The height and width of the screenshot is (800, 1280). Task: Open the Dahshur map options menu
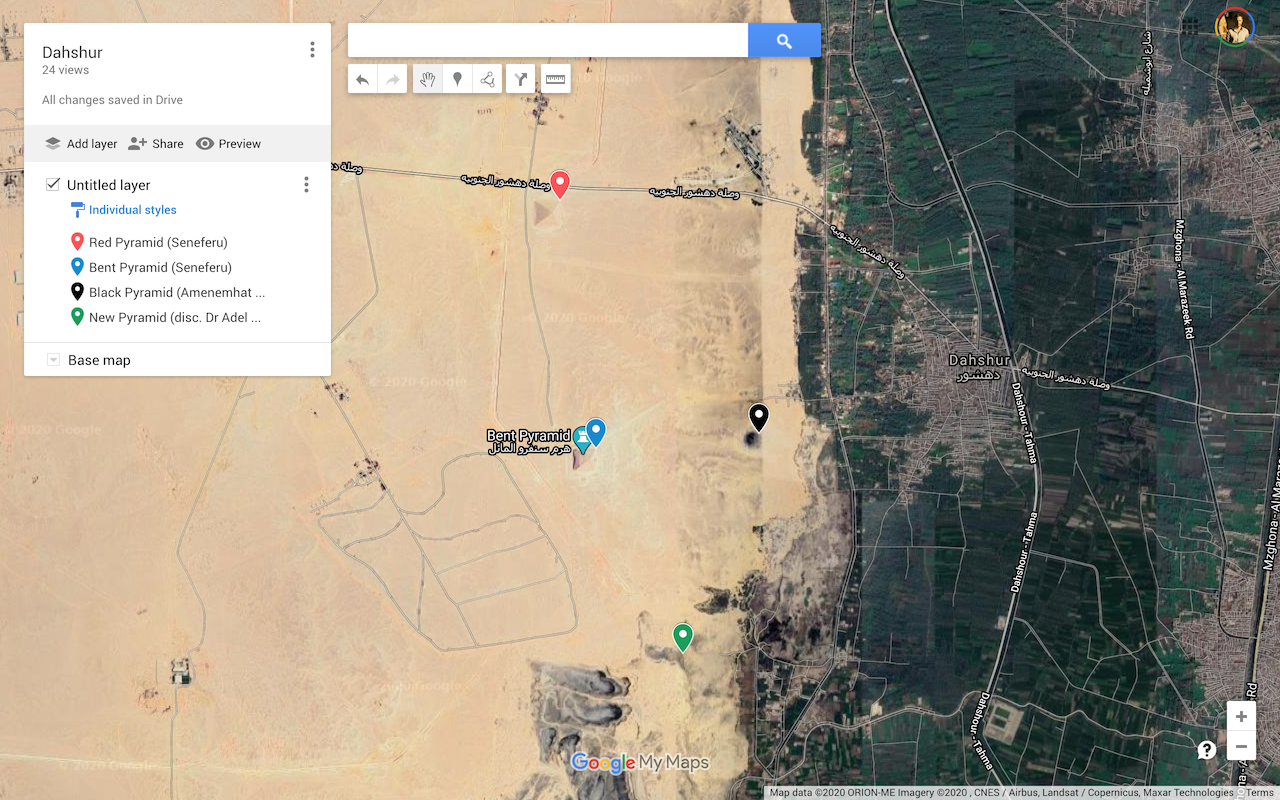point(312,48)
